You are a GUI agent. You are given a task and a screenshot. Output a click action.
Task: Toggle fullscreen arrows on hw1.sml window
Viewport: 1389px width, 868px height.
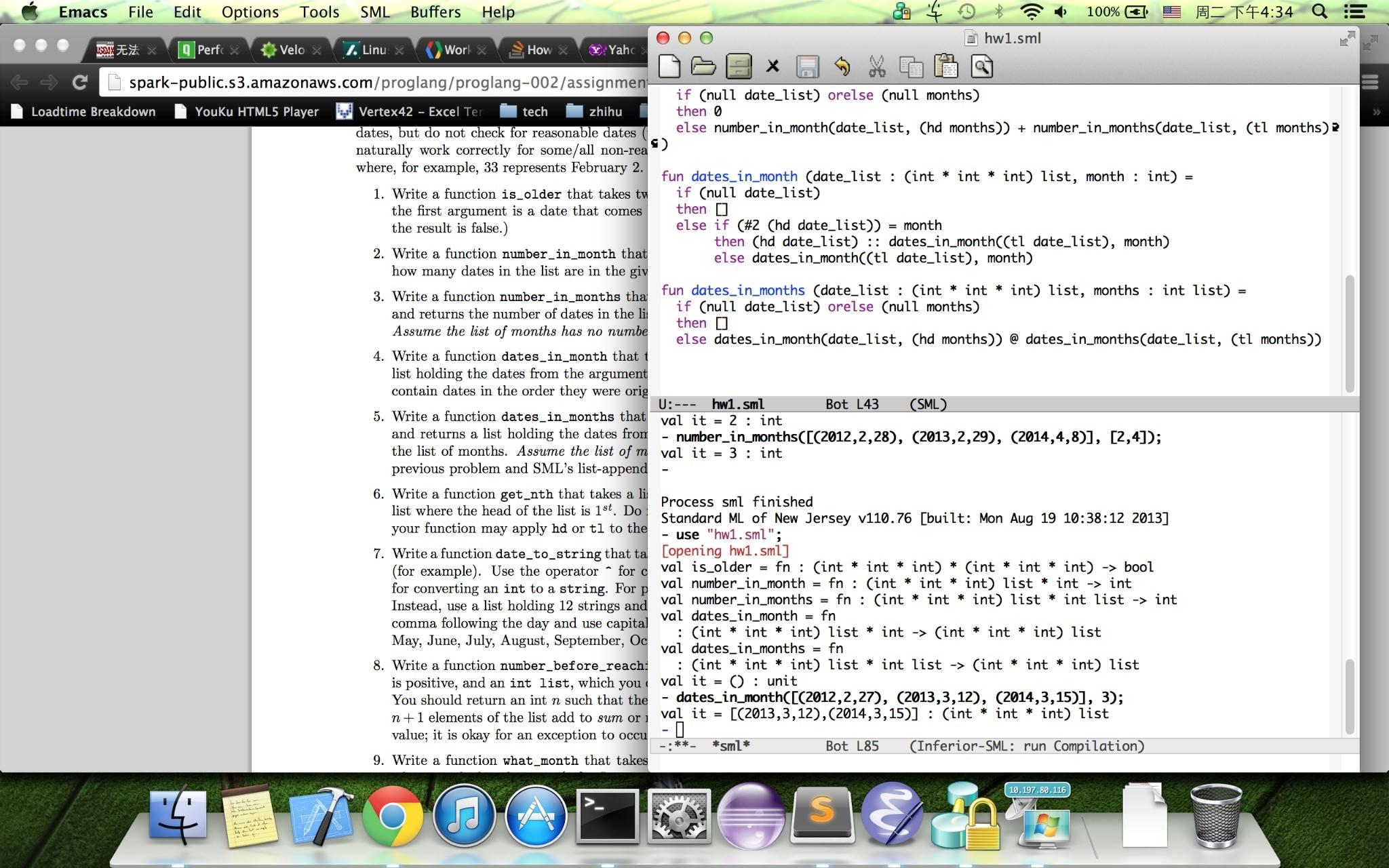[x=1347, y=39]
